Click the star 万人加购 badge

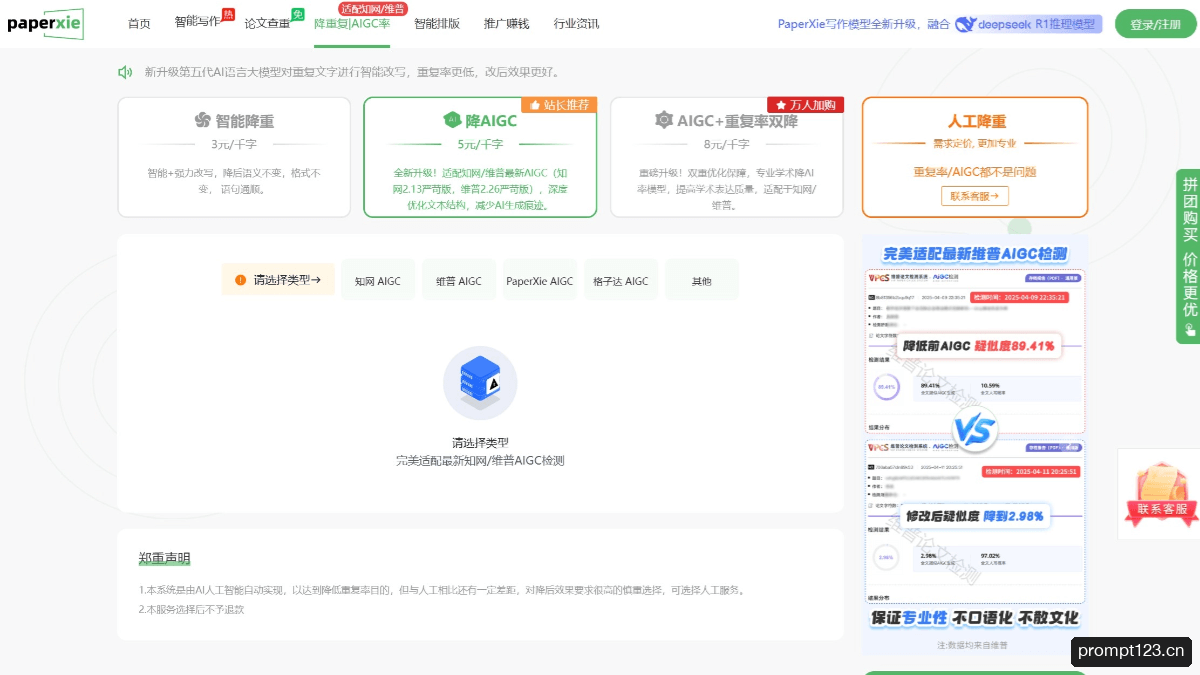(x=806, y=104)
